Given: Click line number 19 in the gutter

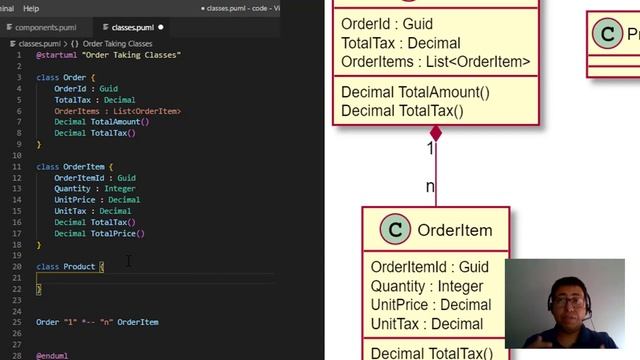Looking at the screenshot, I should click(x=17, y=256).
